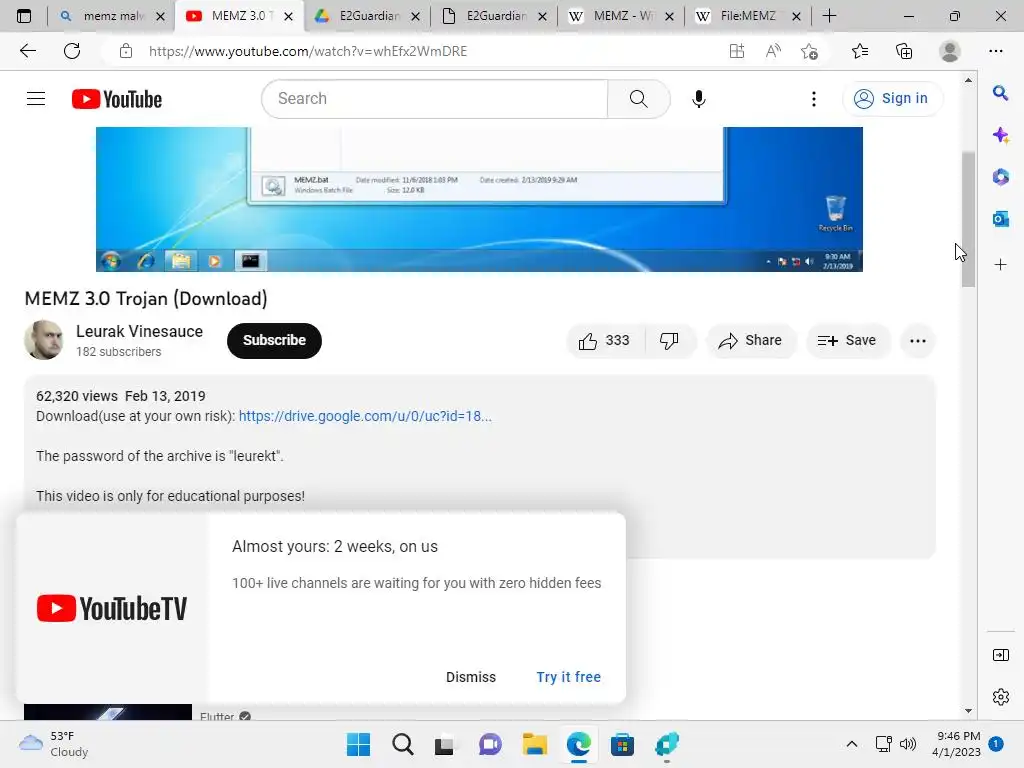1024x768 pixels.
Task: Open channel name Leurak Vinesauce
Action: pos(139,332)
